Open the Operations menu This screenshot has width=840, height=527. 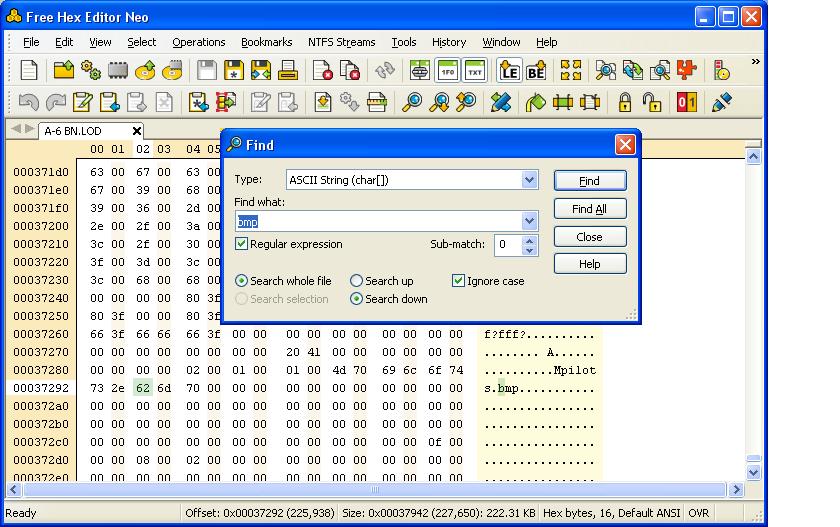pos(199,42)
